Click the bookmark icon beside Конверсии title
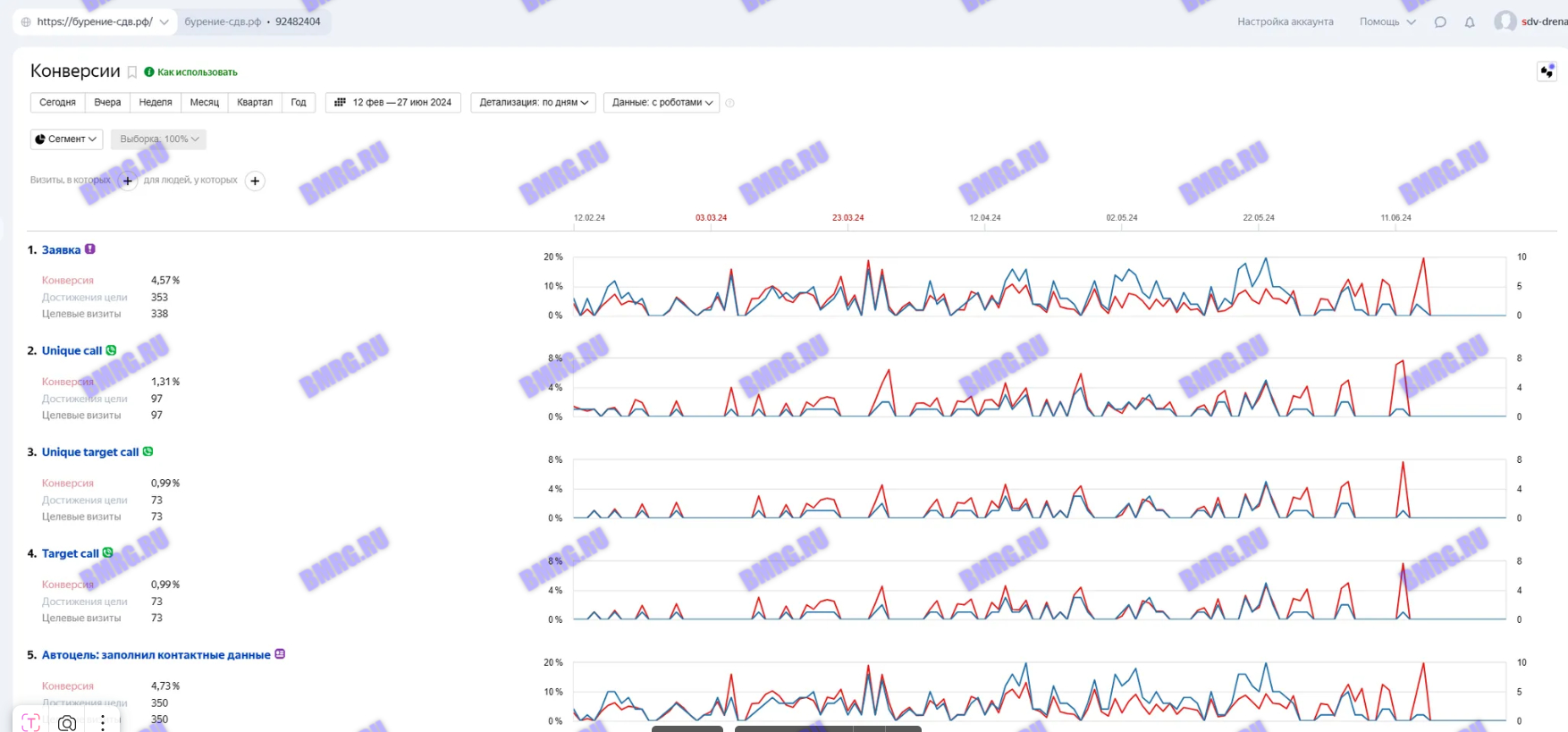 [x=132, y=72]
